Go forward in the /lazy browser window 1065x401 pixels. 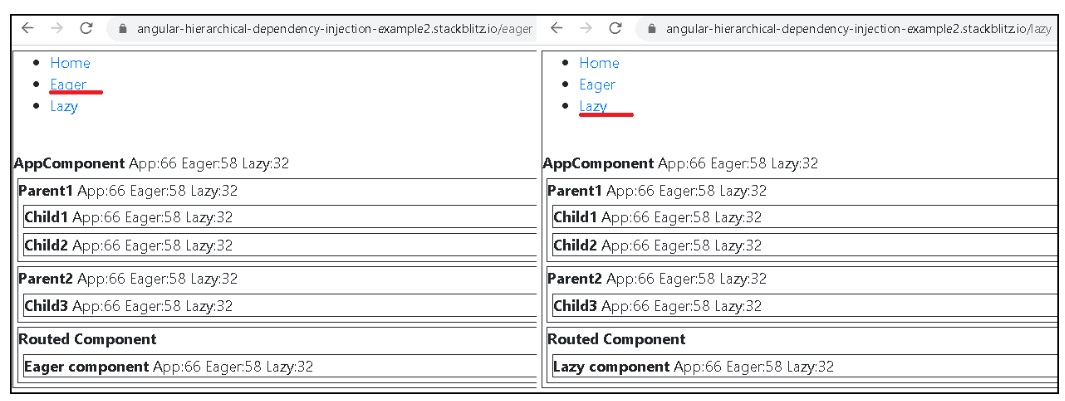[586, 30]
